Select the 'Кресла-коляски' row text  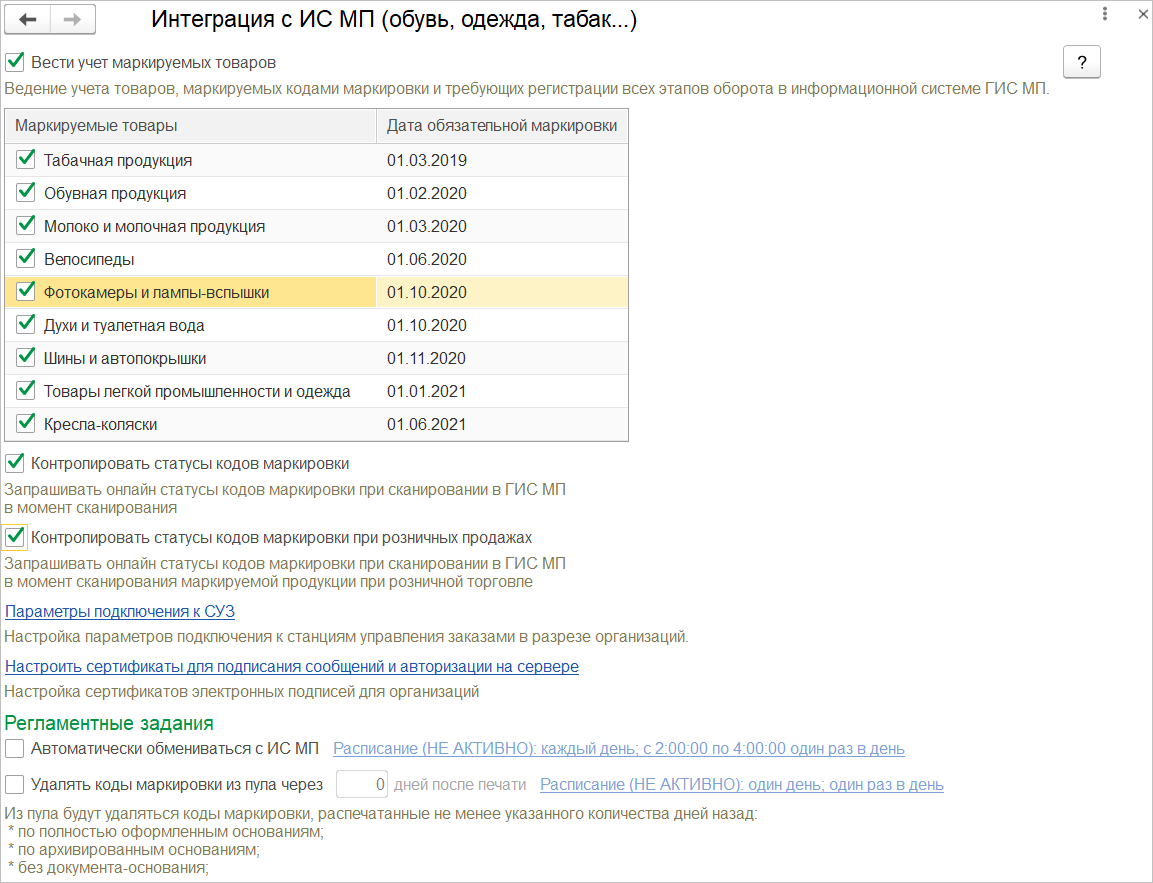click(100, 425)
